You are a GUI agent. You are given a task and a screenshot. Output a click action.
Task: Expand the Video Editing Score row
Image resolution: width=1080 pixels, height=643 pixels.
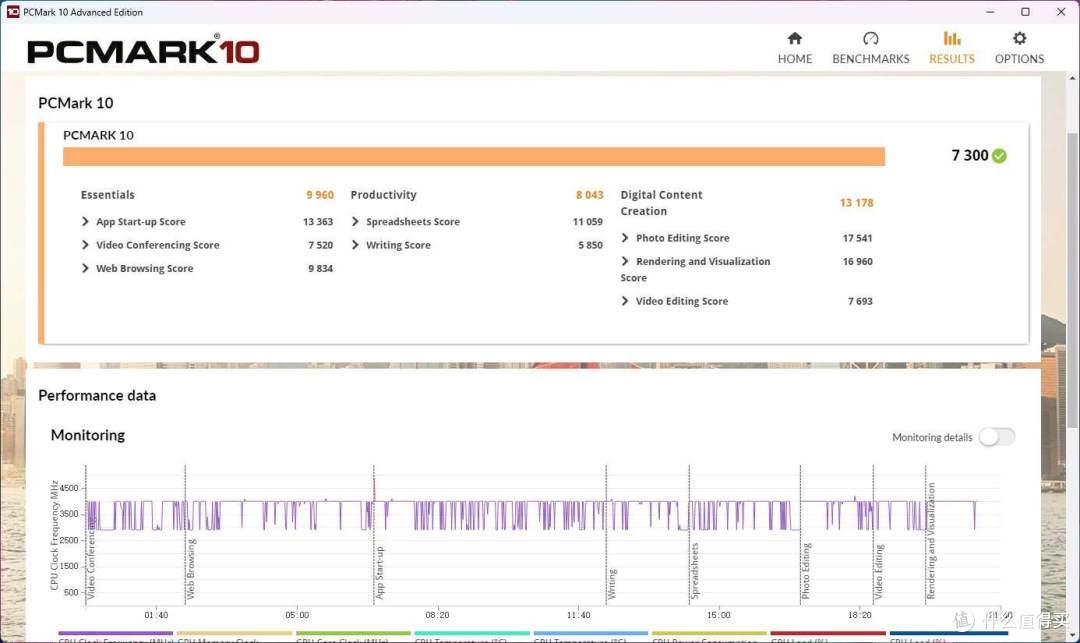626,301
